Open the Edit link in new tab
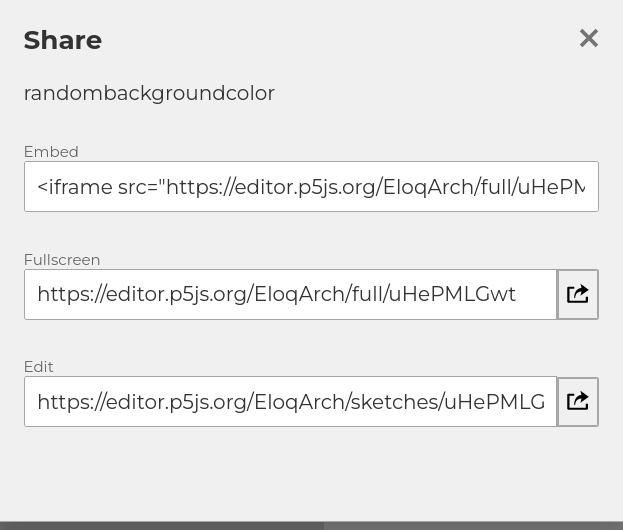 [578, 402]
